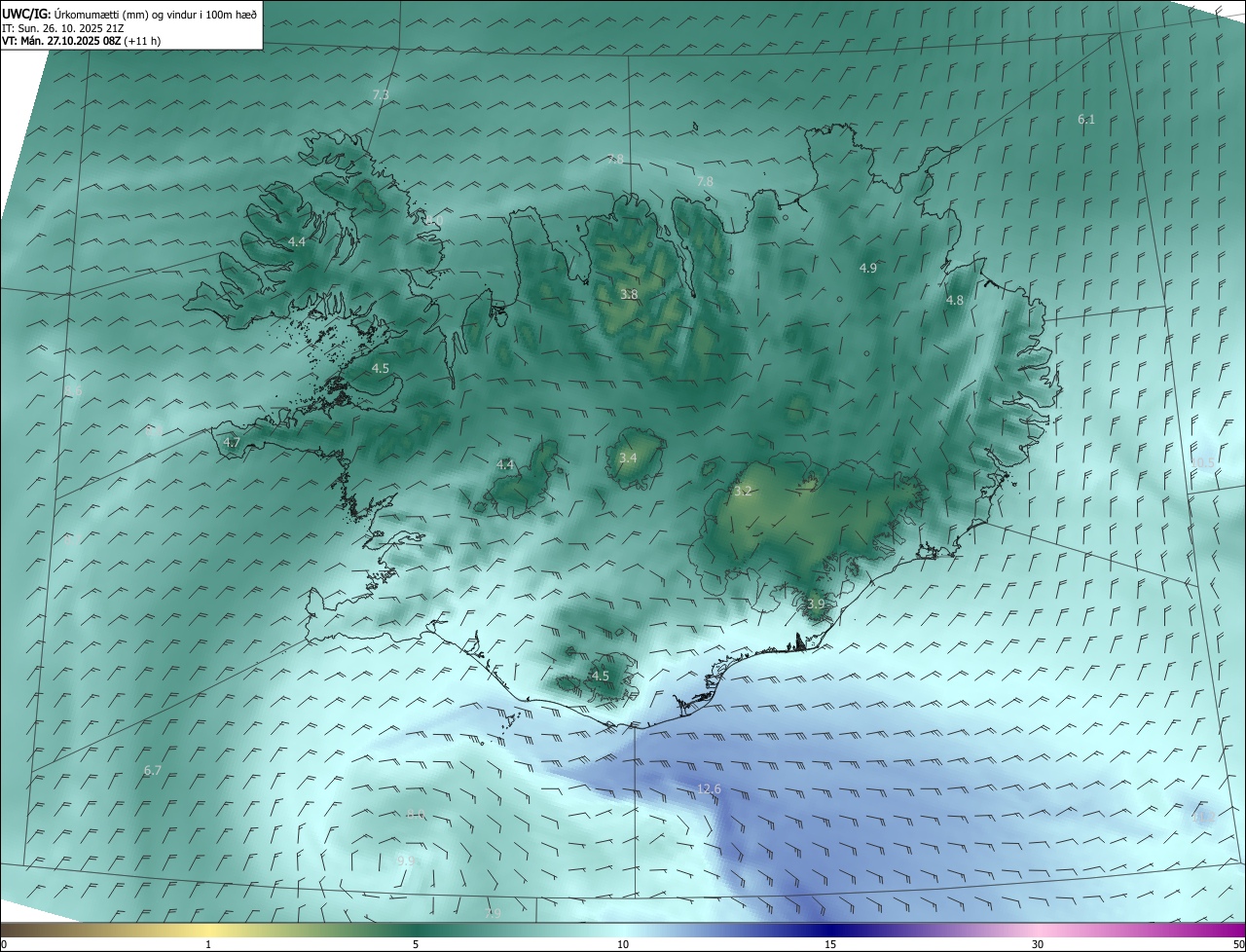Click the 3.4 value label on the map
This screenshot has height=952, width=1246.
coord(628,458)
